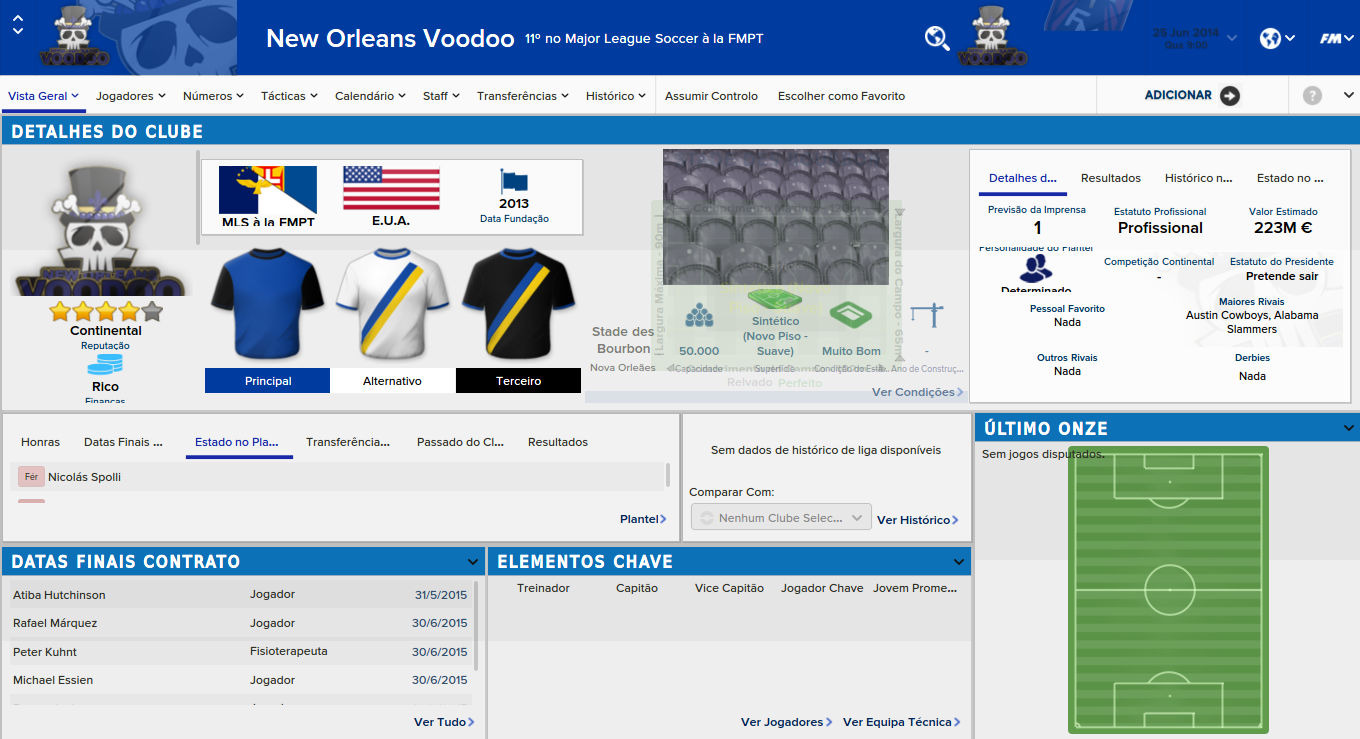Screen dimensions: 1360x739
Task: Open the Ver Jogadores link
Action: click(x=787, y=722)
